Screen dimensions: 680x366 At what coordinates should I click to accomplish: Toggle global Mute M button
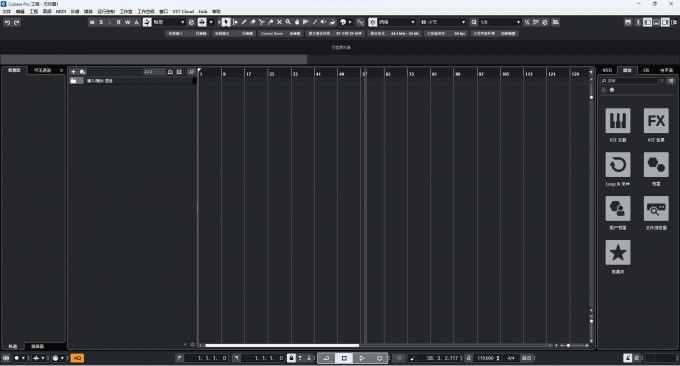[x=92, y=22]
